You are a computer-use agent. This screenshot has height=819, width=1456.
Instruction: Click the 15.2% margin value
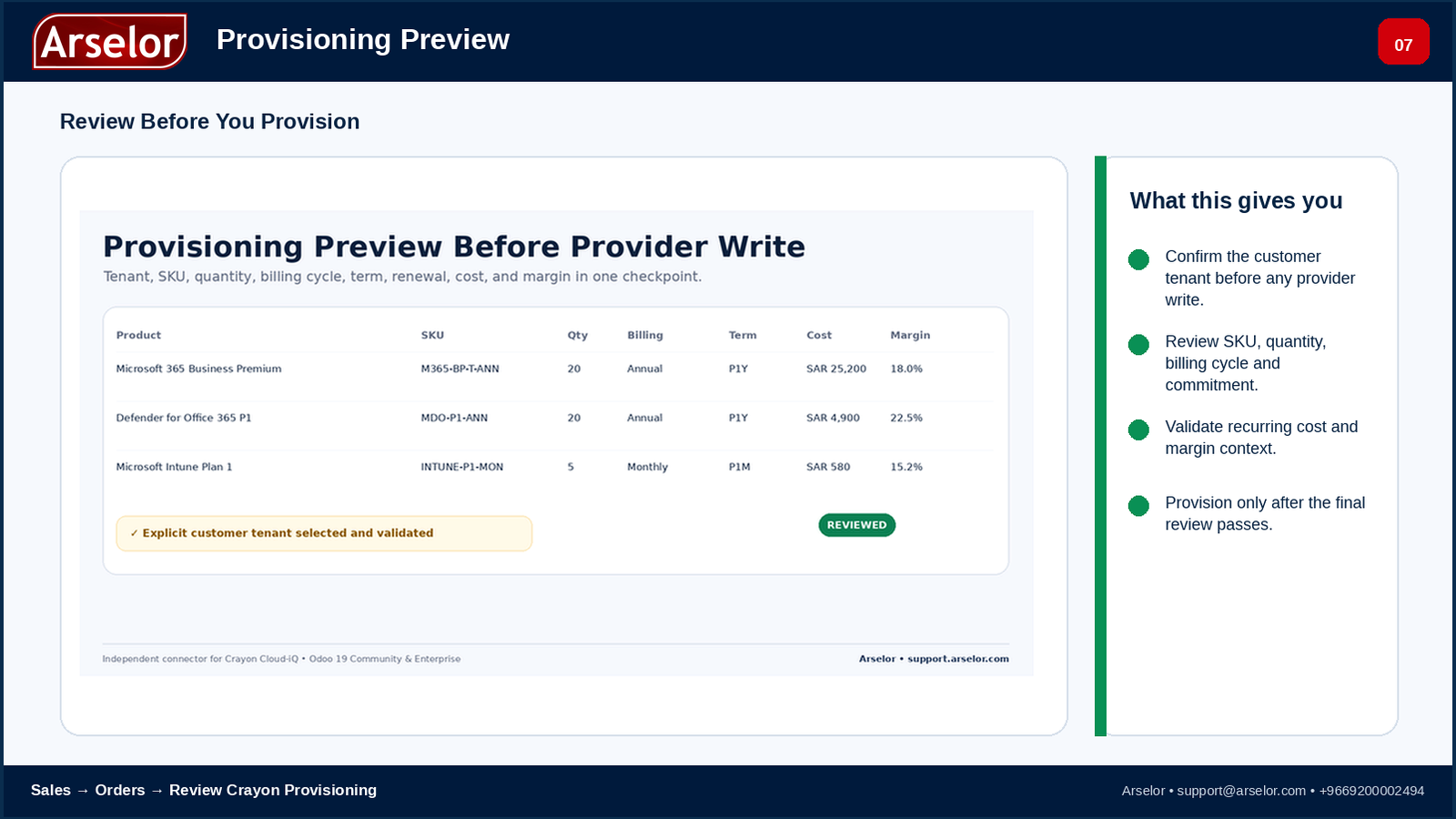906,467
